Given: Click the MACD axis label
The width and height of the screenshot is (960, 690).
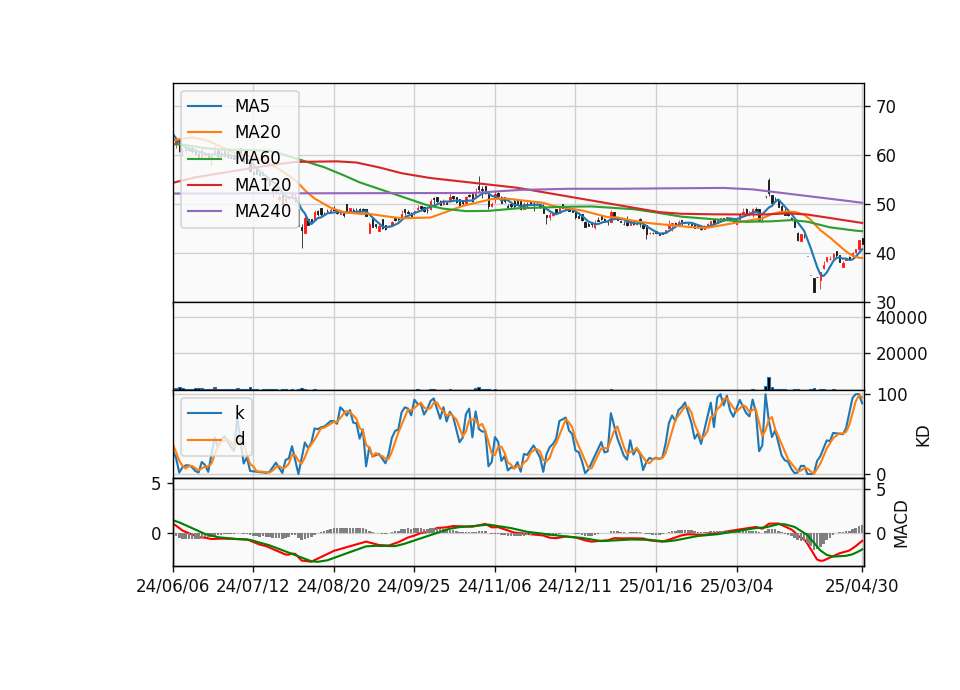Looking at the screenshot, I should click(900, 524).
